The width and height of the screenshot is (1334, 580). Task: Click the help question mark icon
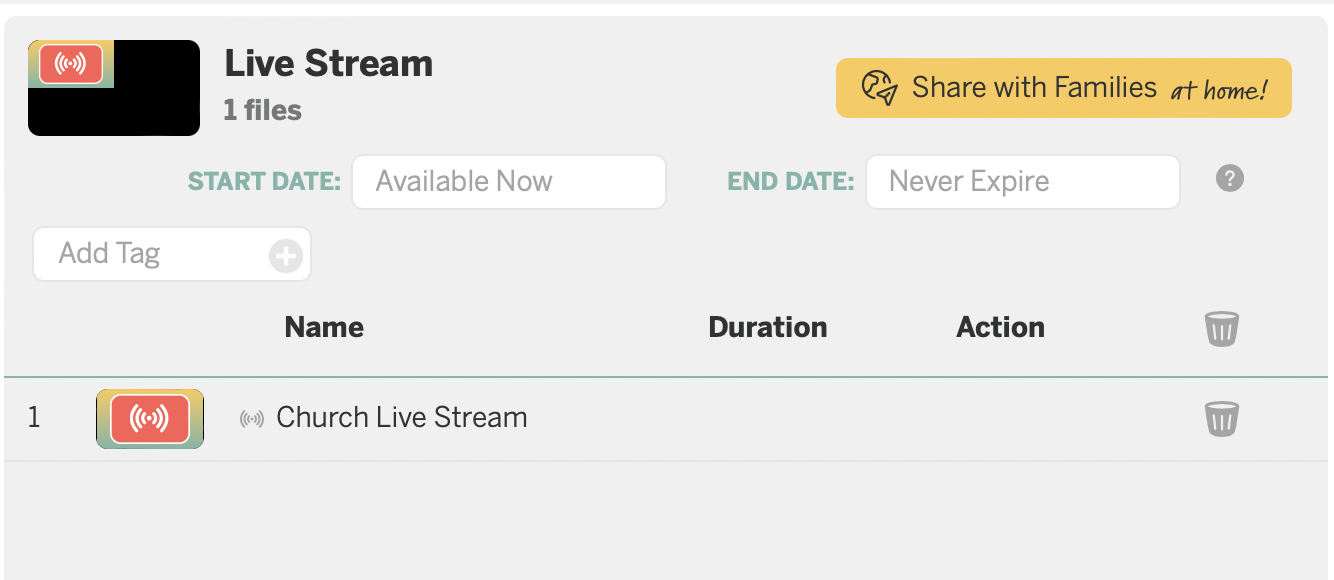[1229, 179]
